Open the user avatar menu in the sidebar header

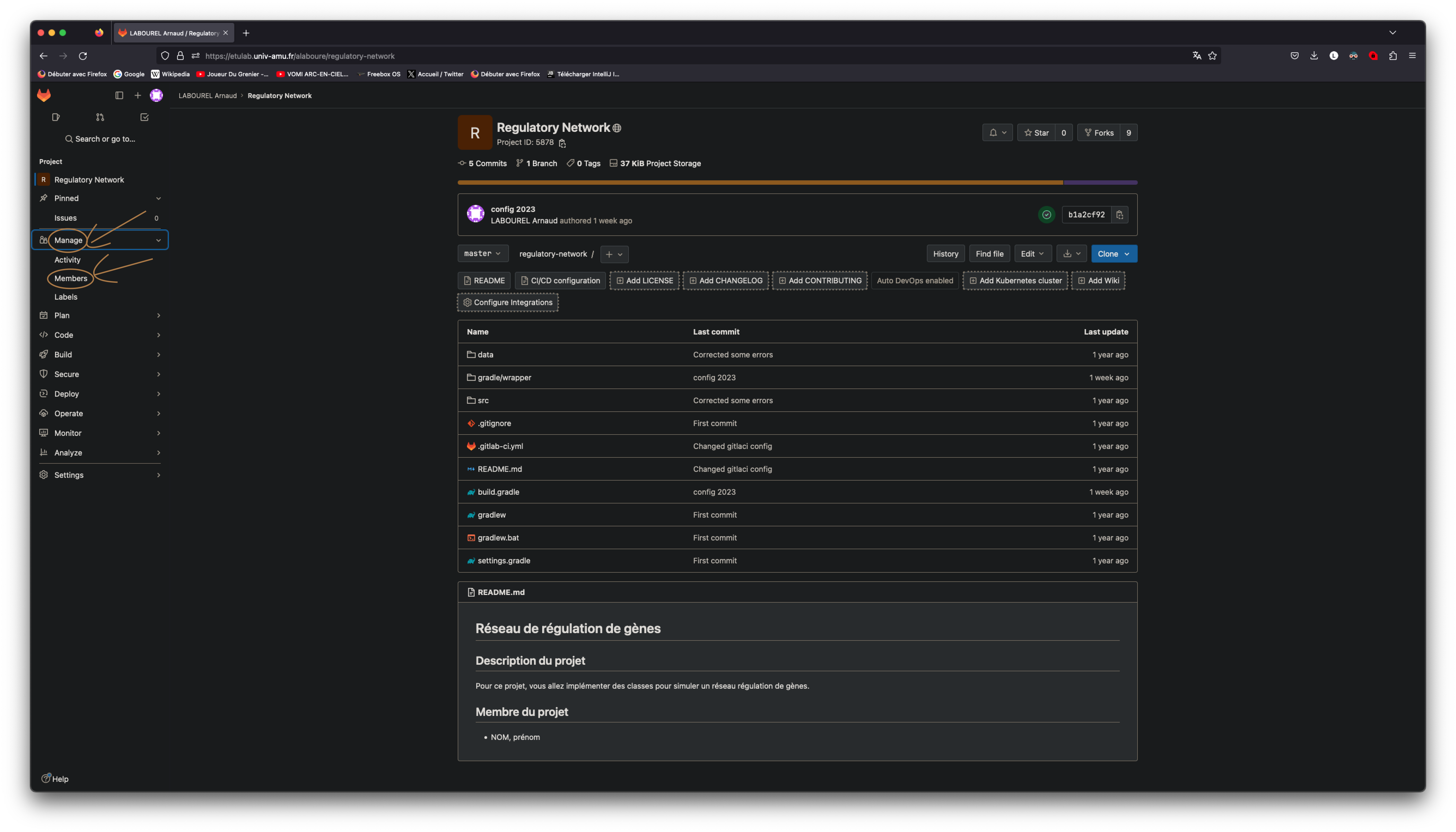tap(156, 95)
